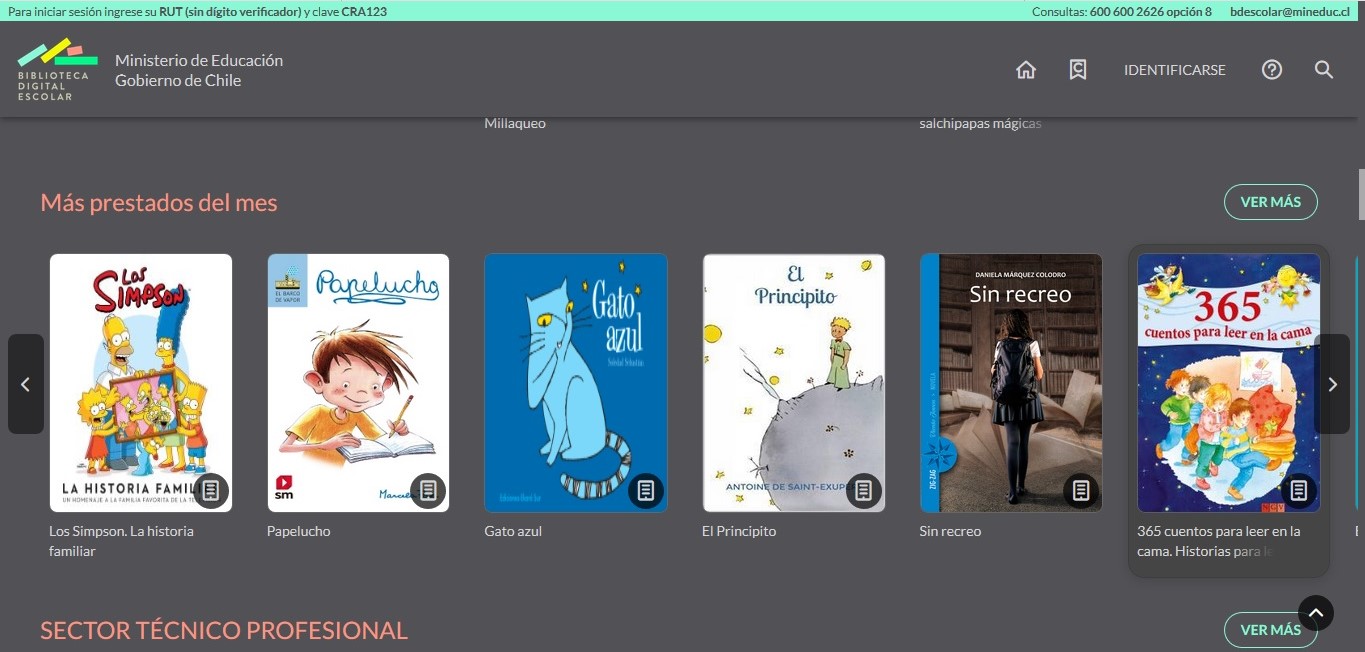The image size is (1365, 652).
Task: Show next books with right carousel arrow
Action: 1332,384
